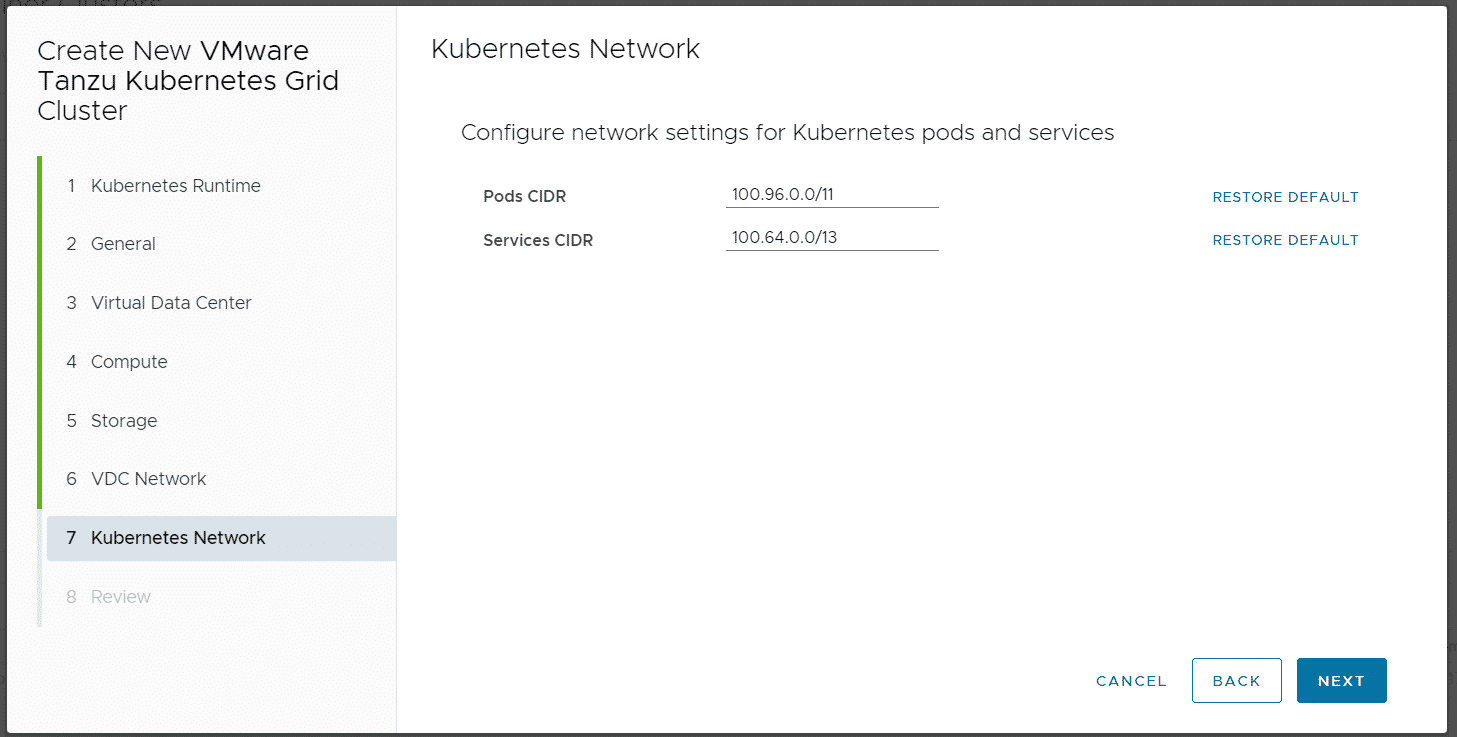Focus the Services CIDR input field
1457x737 pixels.
coord(832,238)
